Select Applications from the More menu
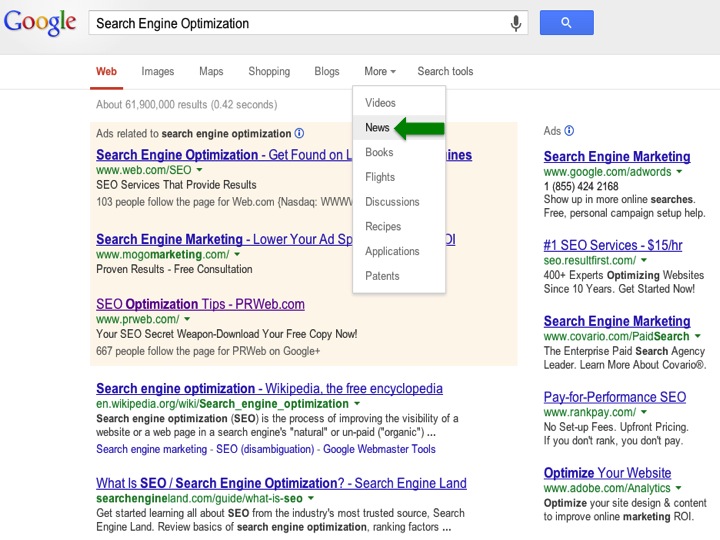This screenshot has width=720, height=540. pyautogui.click(x=399, y=252)
